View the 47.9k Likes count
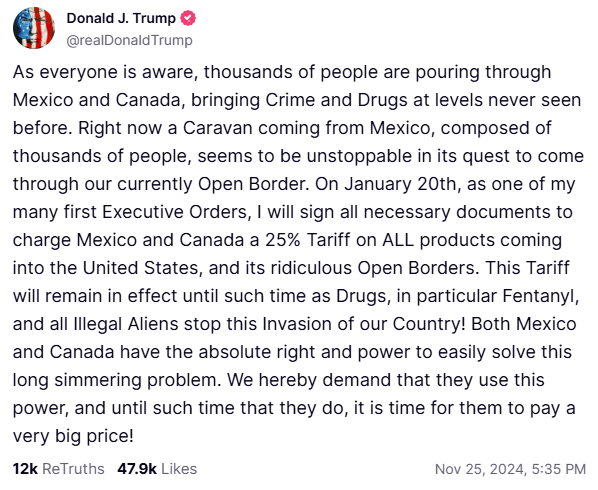 [137, 469]
